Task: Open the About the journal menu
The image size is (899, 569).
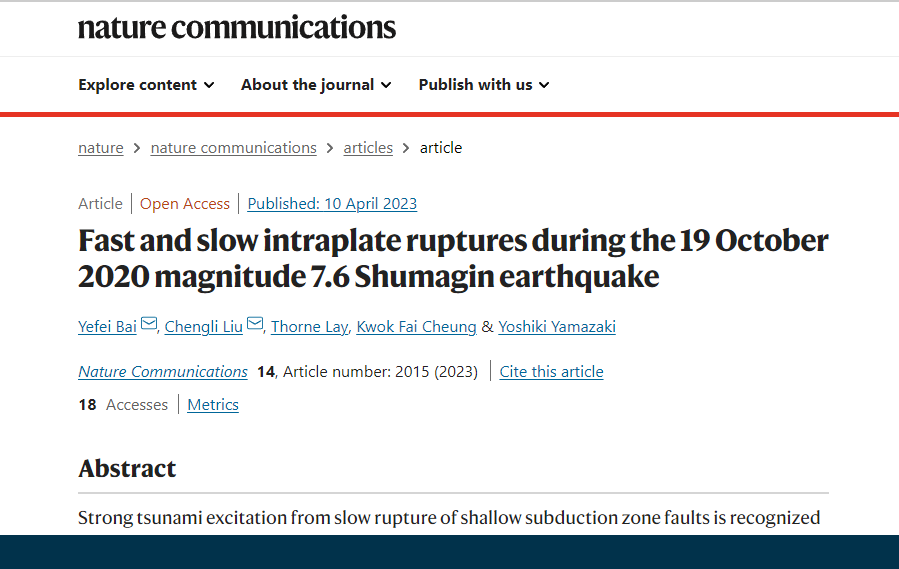Action: 316,85
